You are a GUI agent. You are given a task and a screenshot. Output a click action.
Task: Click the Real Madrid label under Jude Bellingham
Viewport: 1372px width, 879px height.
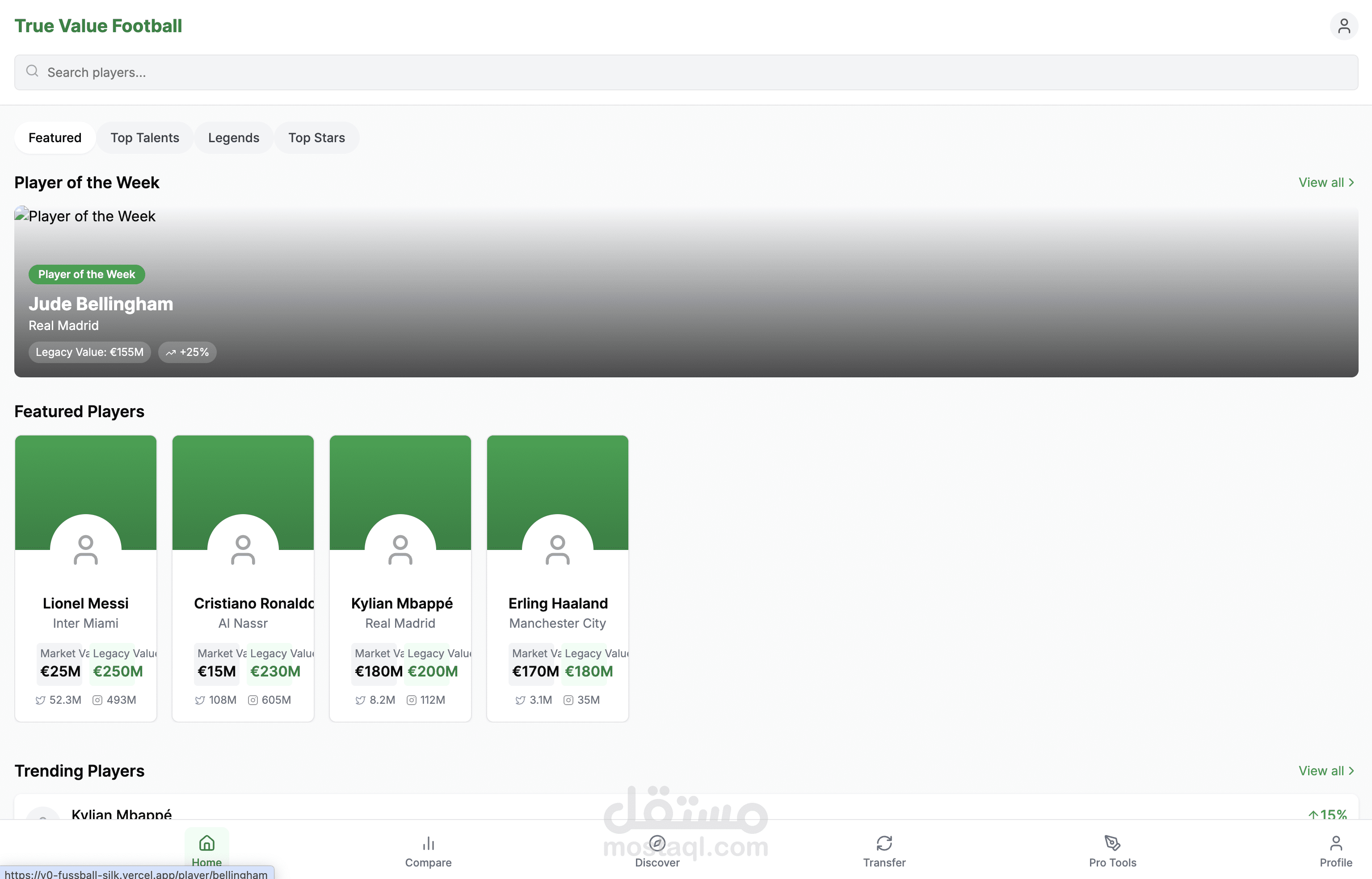[63, 325]
